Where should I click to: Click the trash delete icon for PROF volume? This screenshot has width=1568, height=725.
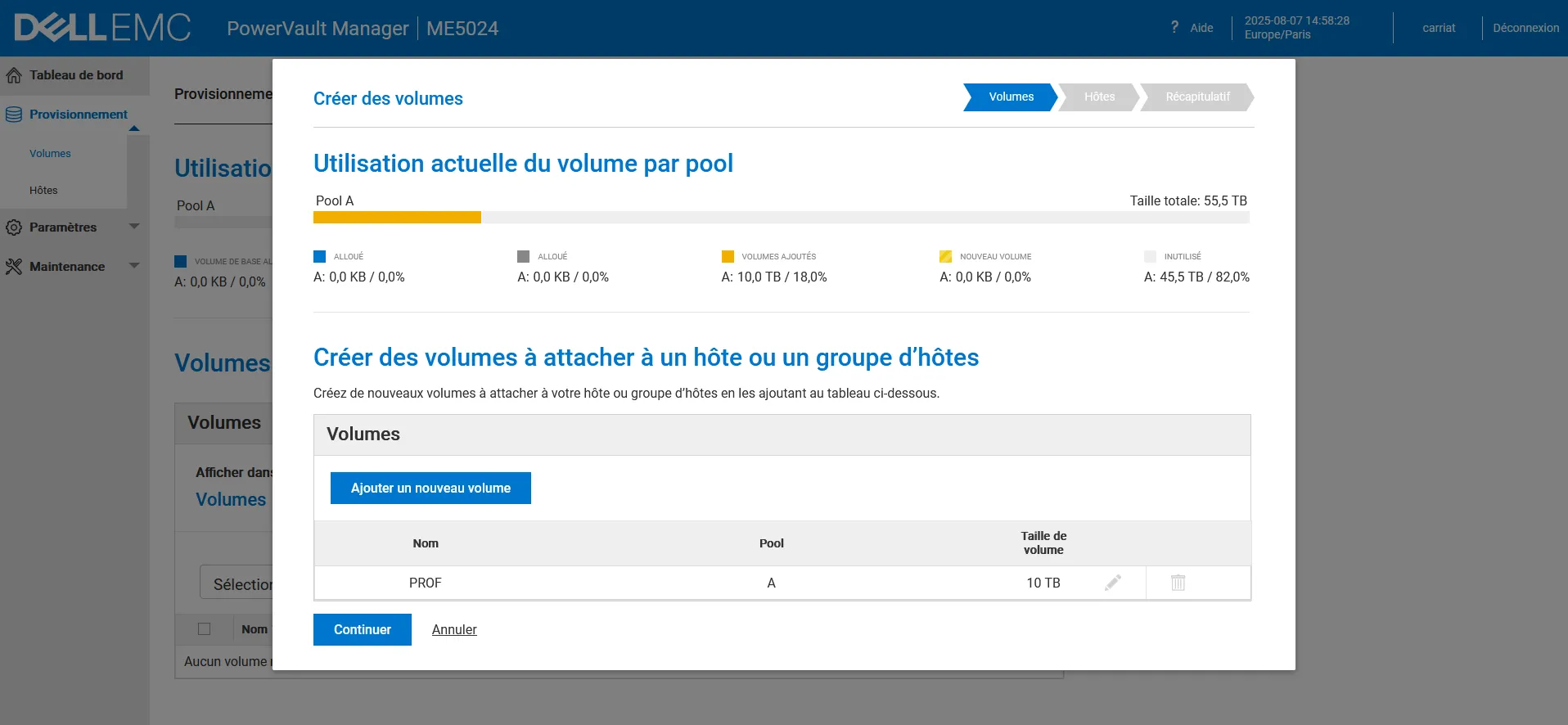coord(1178,583)
